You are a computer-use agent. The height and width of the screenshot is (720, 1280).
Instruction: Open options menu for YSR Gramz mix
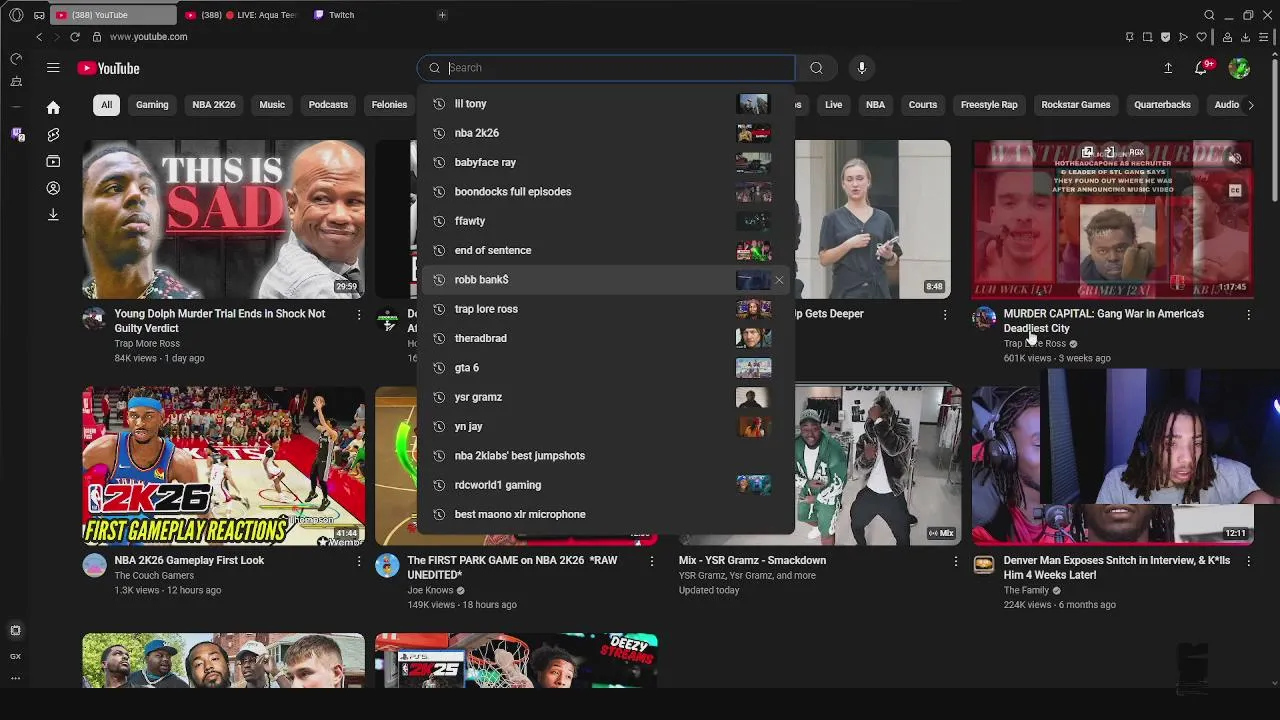tap(955, 562)
